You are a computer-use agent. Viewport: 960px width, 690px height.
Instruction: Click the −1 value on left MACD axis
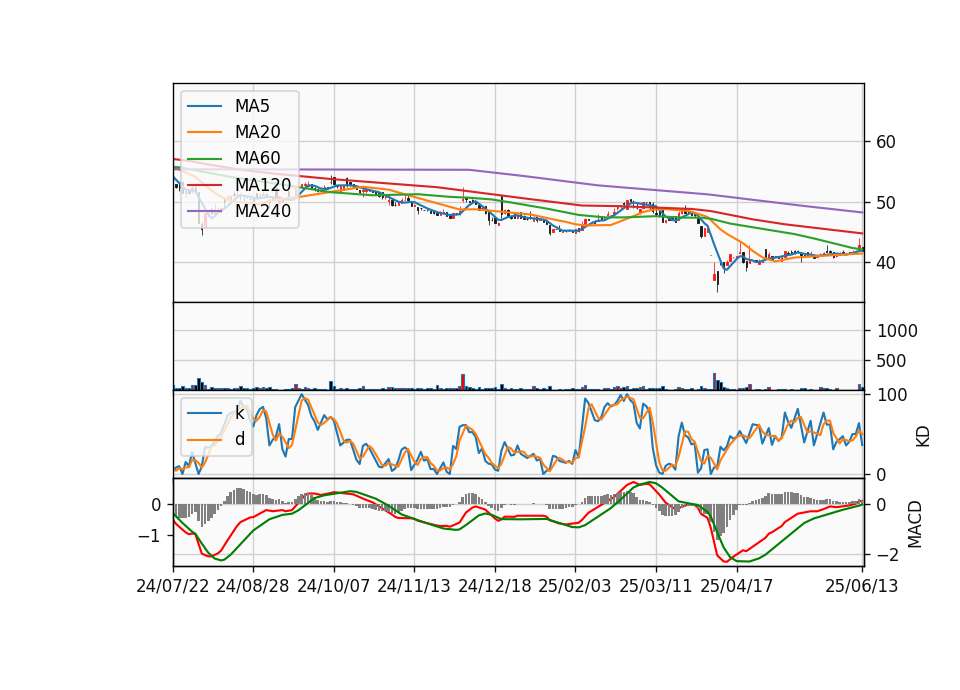(150, 536)
